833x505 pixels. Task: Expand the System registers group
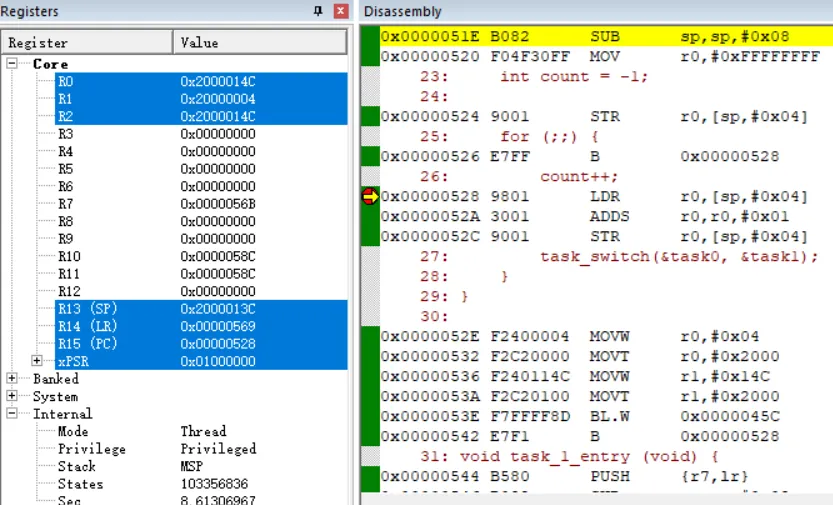tap(13, 397)
